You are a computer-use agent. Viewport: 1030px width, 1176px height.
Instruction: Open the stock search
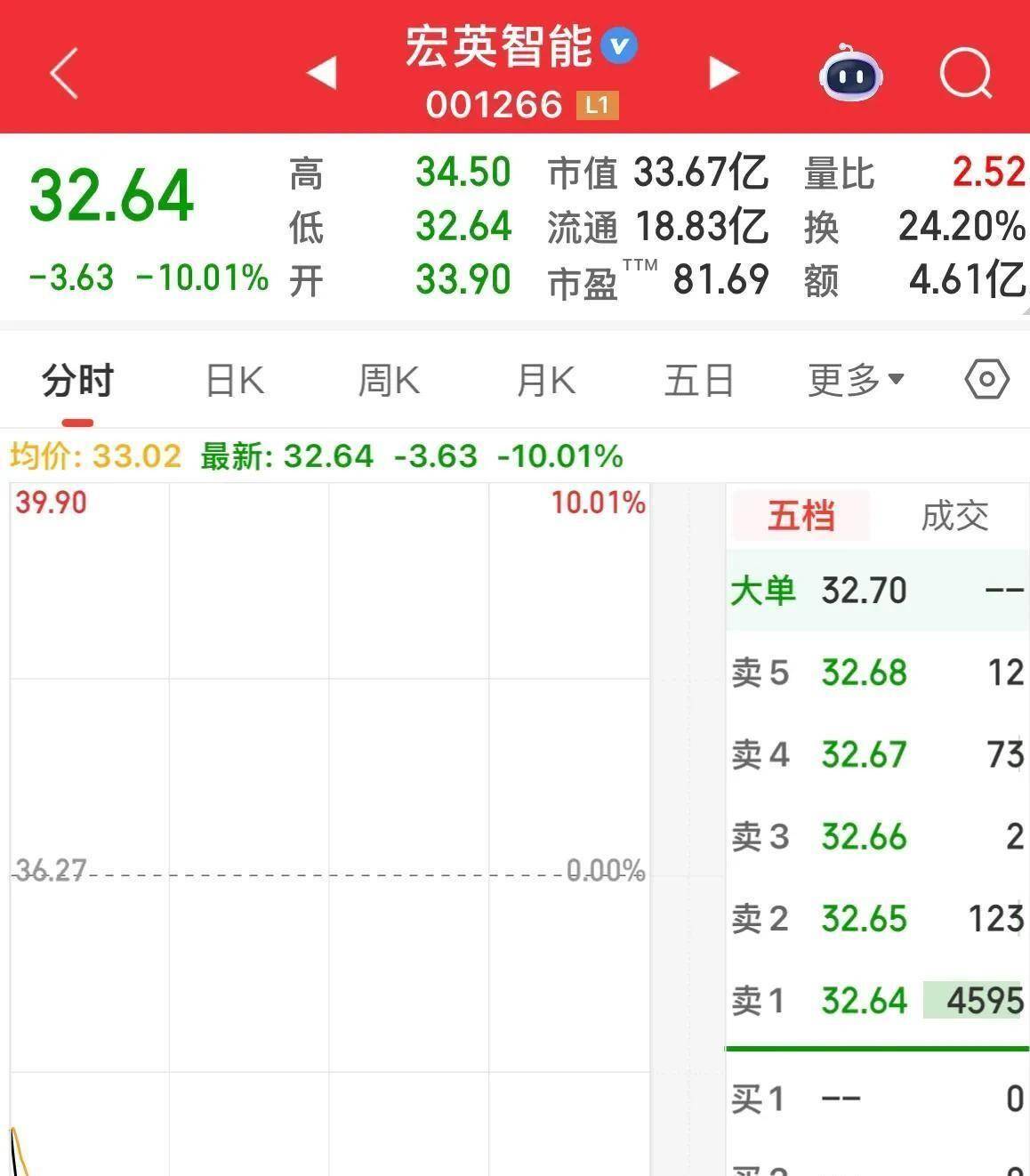tap(966, 76)
